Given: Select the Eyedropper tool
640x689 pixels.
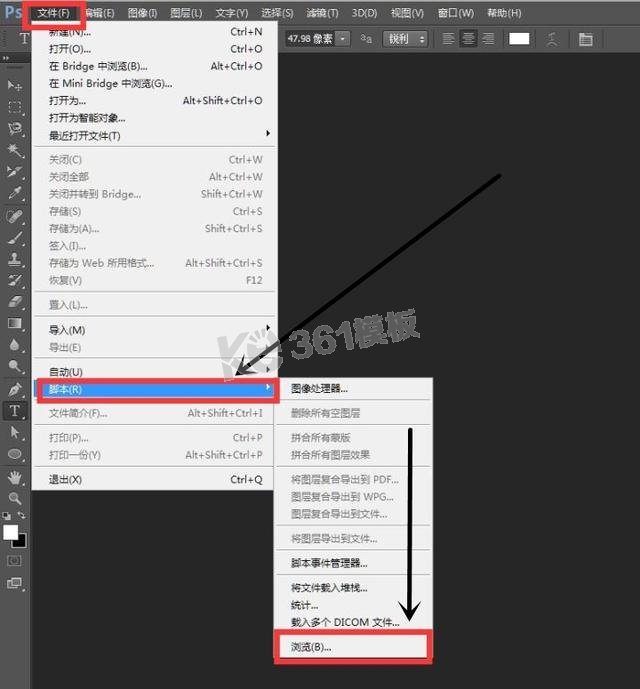Looking at the screenshot, I should (15, 193).
